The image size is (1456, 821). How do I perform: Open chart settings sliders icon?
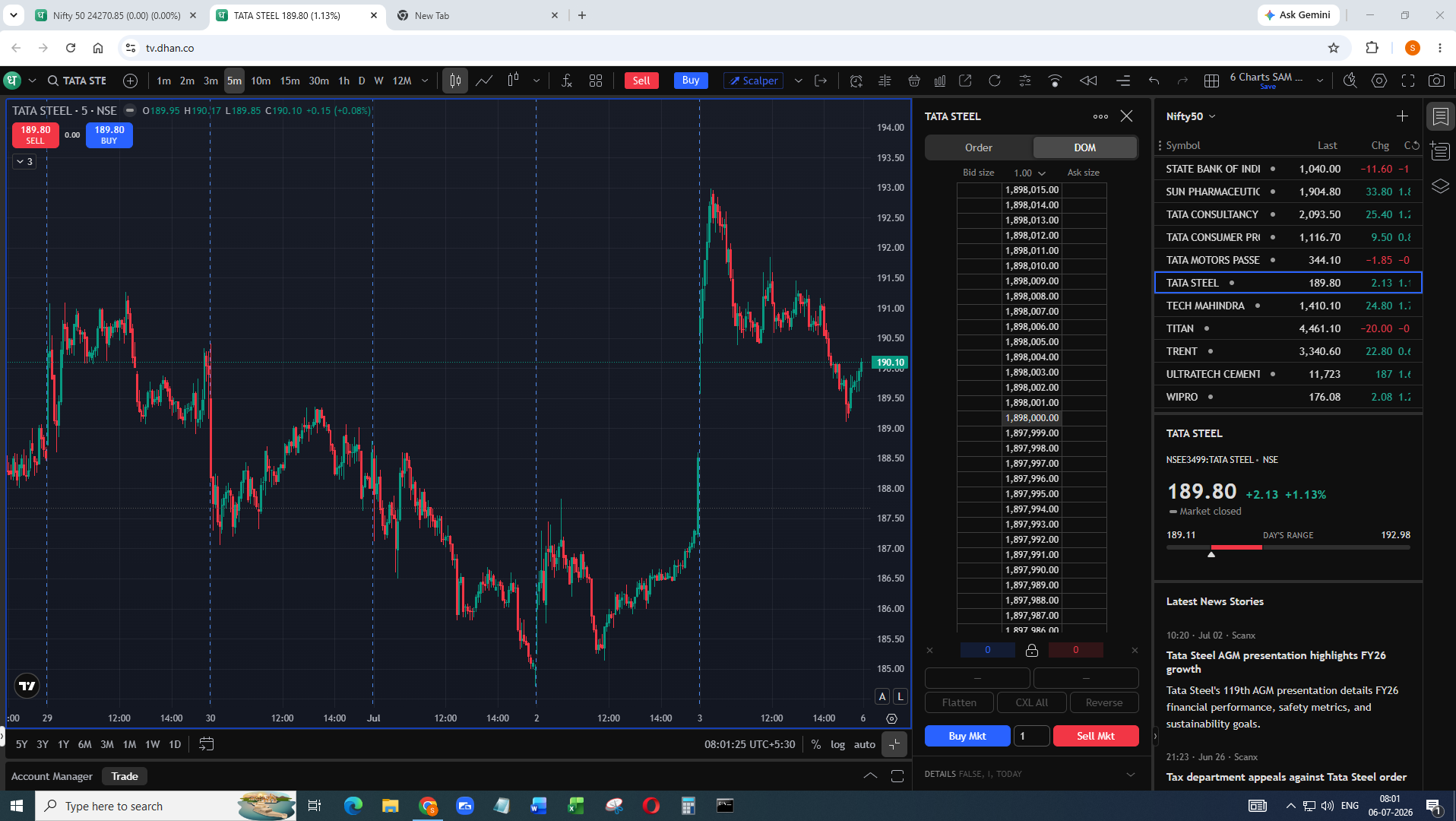(x=1025, y=81)
